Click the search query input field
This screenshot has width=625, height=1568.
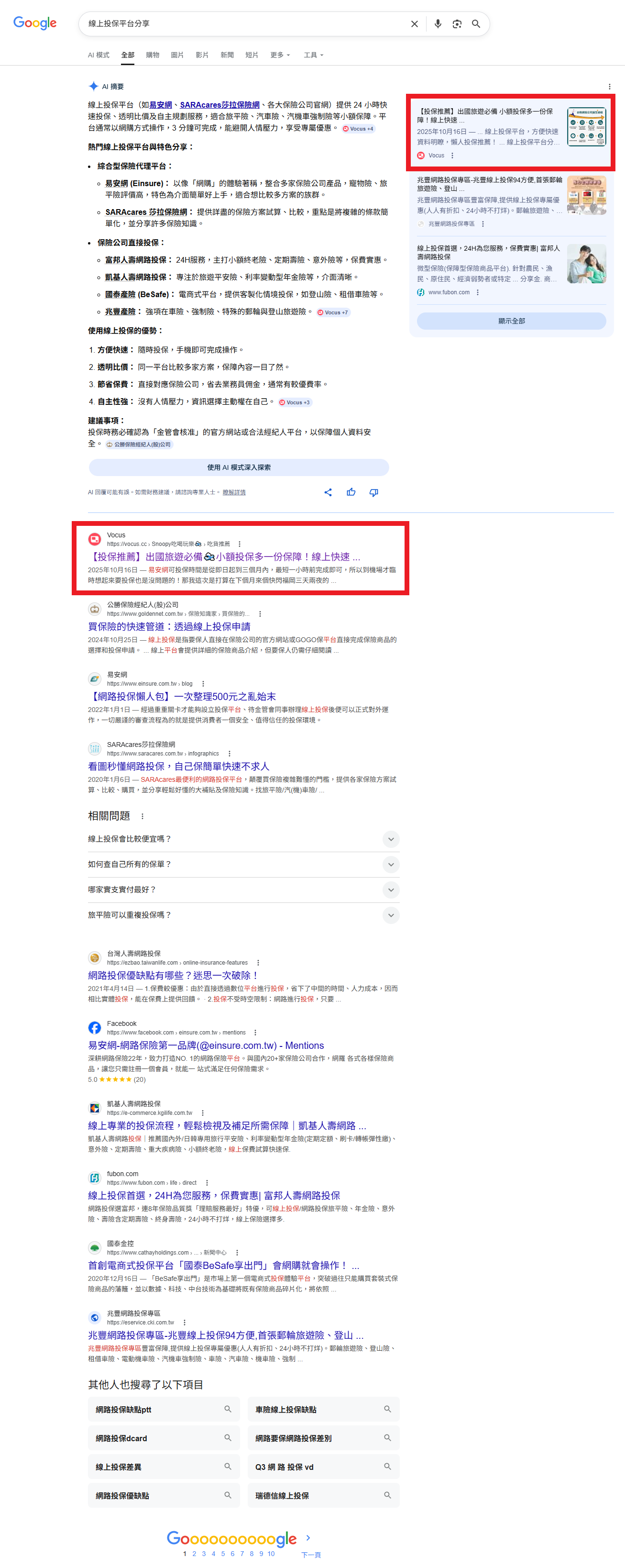click(243, 24)
